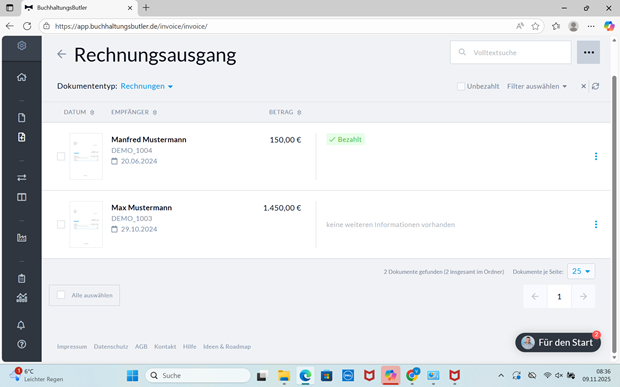Select the Manfred Mustermann invoice checkbox
620x387 pixels.
tap(61, 157)
